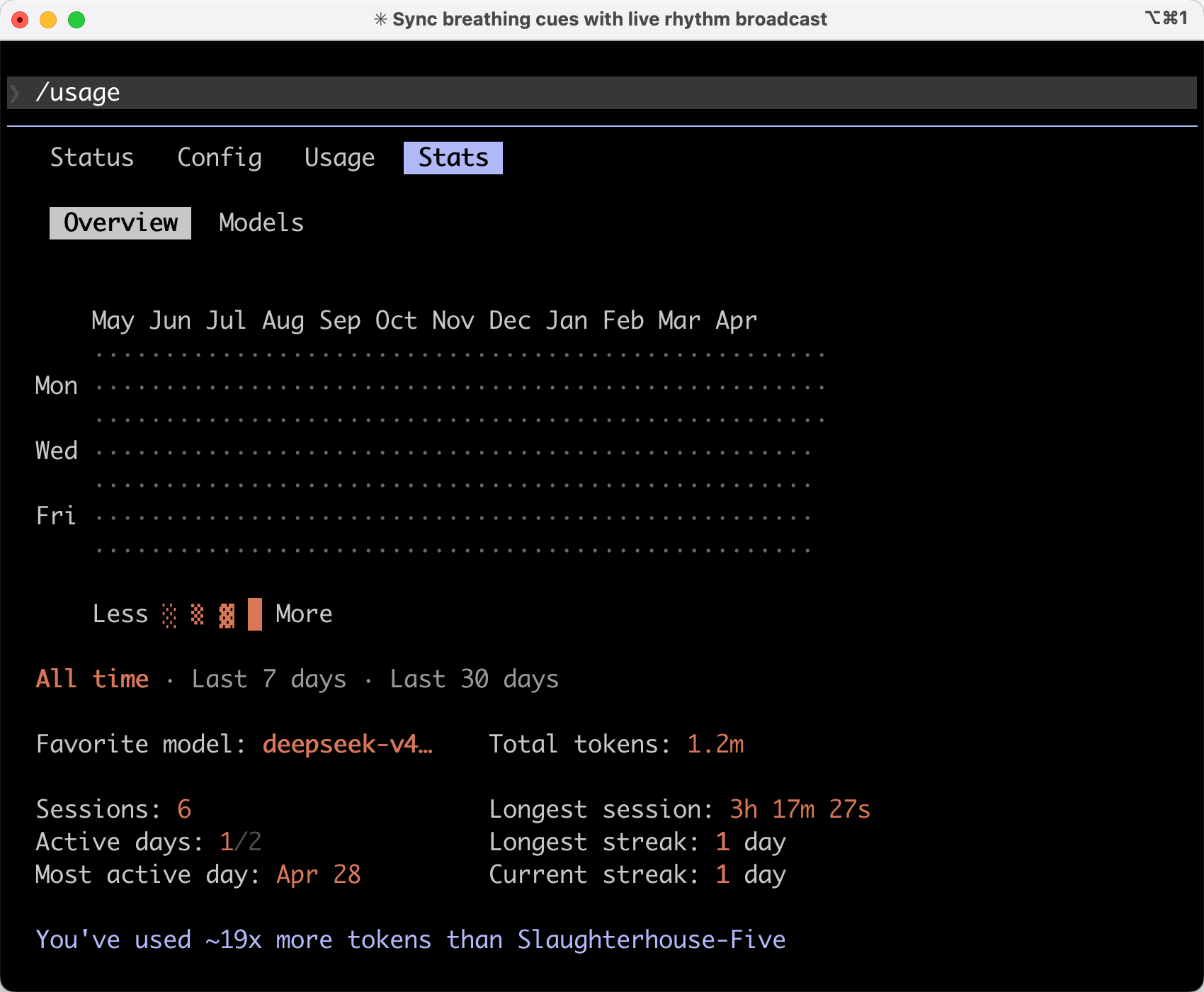Click the solid orange legend block
Screen dimensions: 1204x992
[255, 614]
